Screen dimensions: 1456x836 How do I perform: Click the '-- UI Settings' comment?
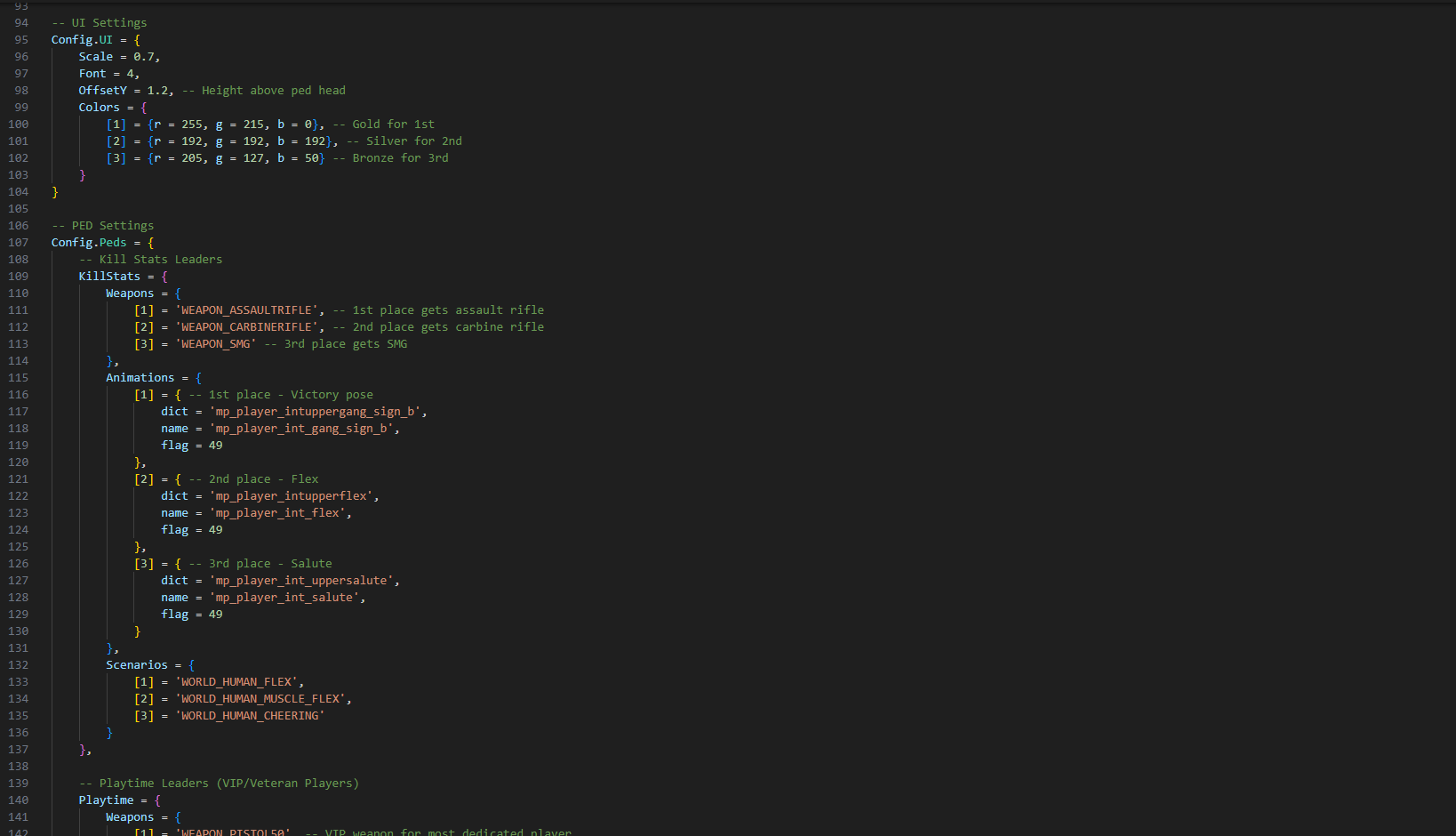tap(100, 23)
